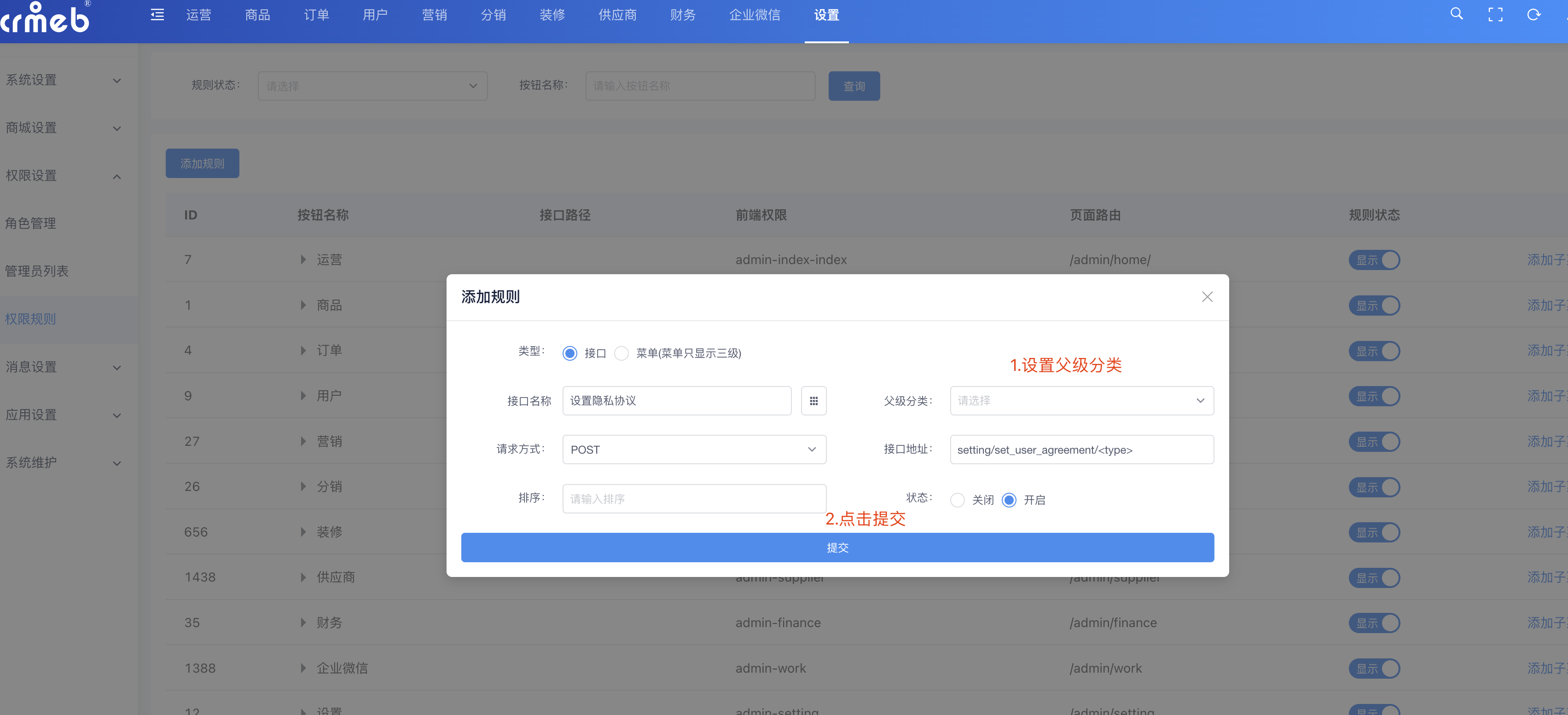The width and height of the screenshot is (1568, 715).
Task: Expand the 企业微信 row triangle
Action: click(302, 668)
